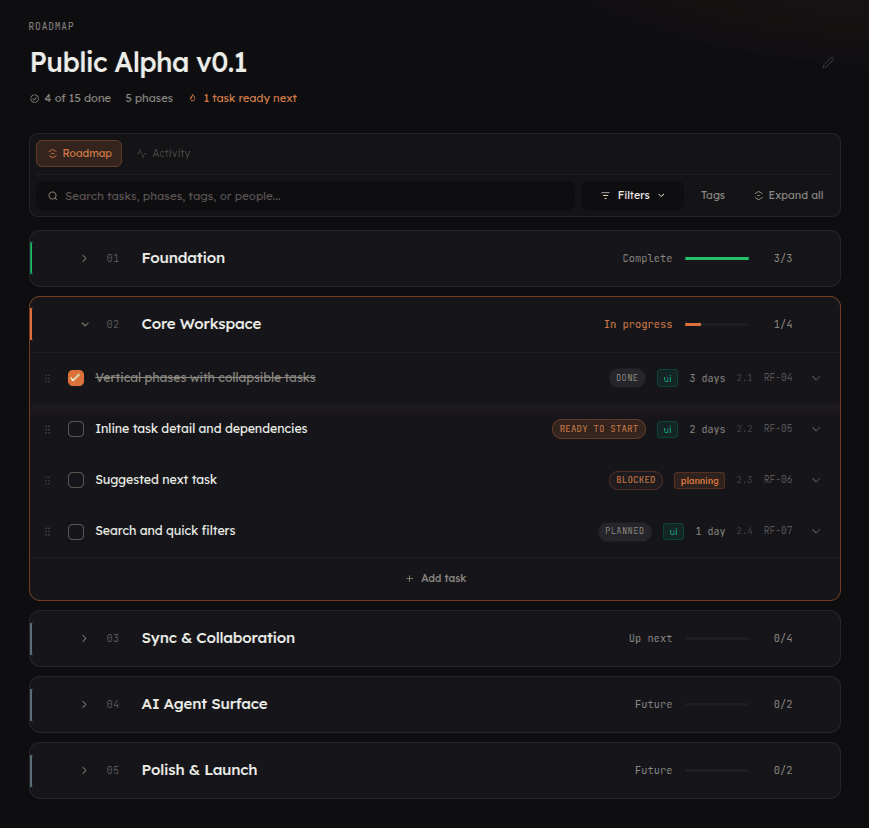Click the BLOCKED status badge
869x828 pixels.
636,480
